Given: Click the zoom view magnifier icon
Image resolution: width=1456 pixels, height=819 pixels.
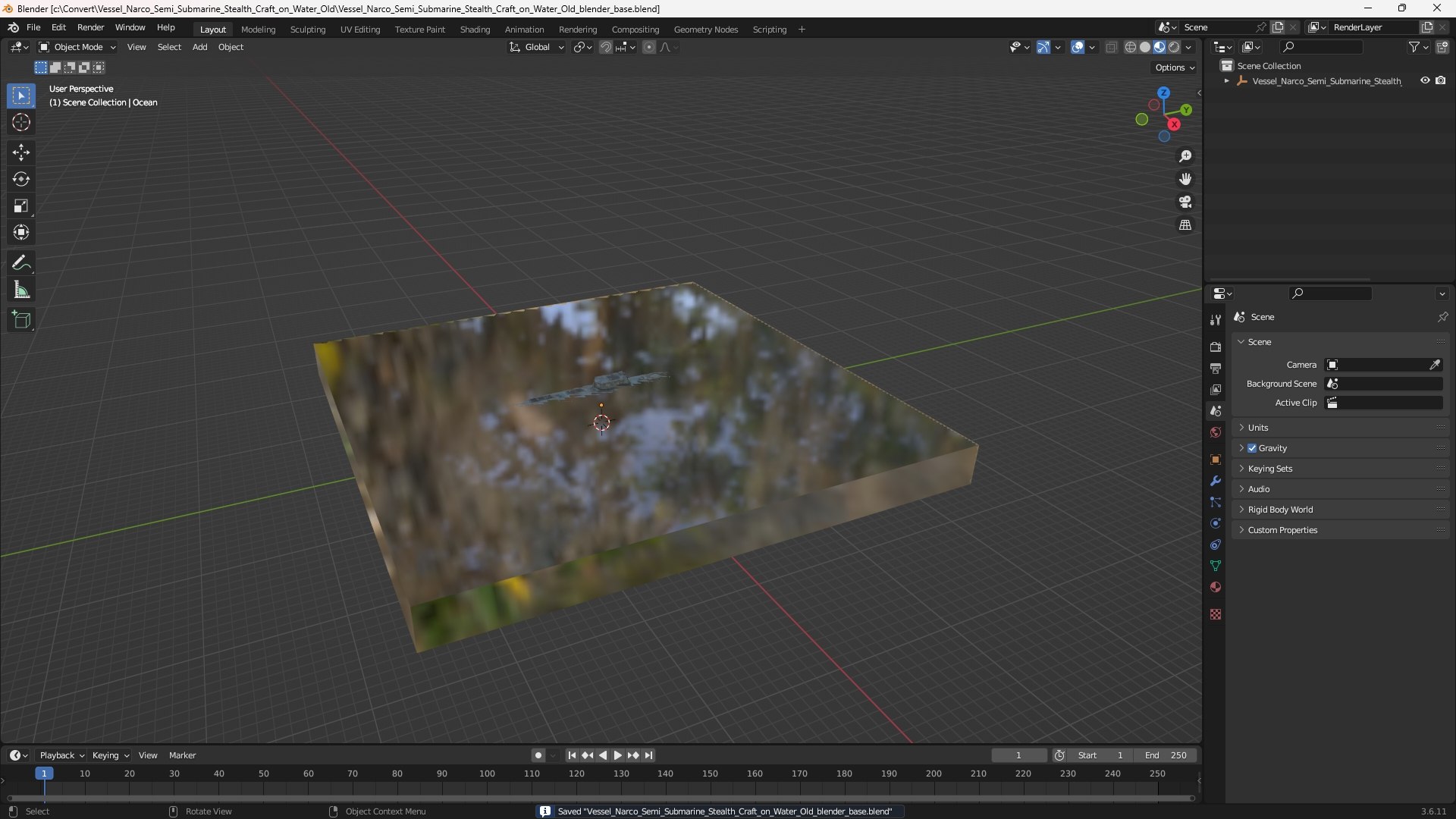Looking at the screenshot, I should click(x=1185, y=156).
